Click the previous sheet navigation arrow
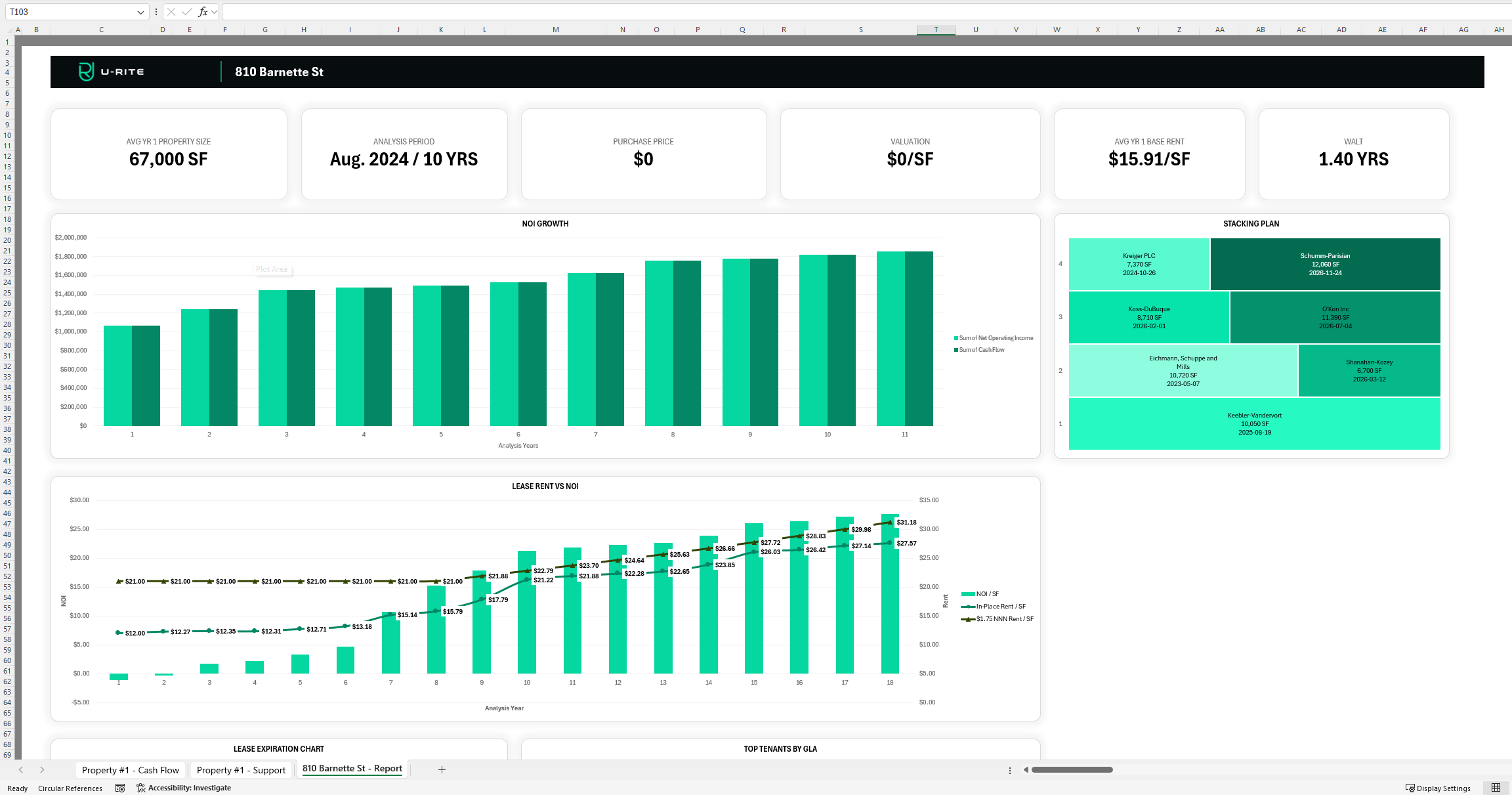 (21, 769)
